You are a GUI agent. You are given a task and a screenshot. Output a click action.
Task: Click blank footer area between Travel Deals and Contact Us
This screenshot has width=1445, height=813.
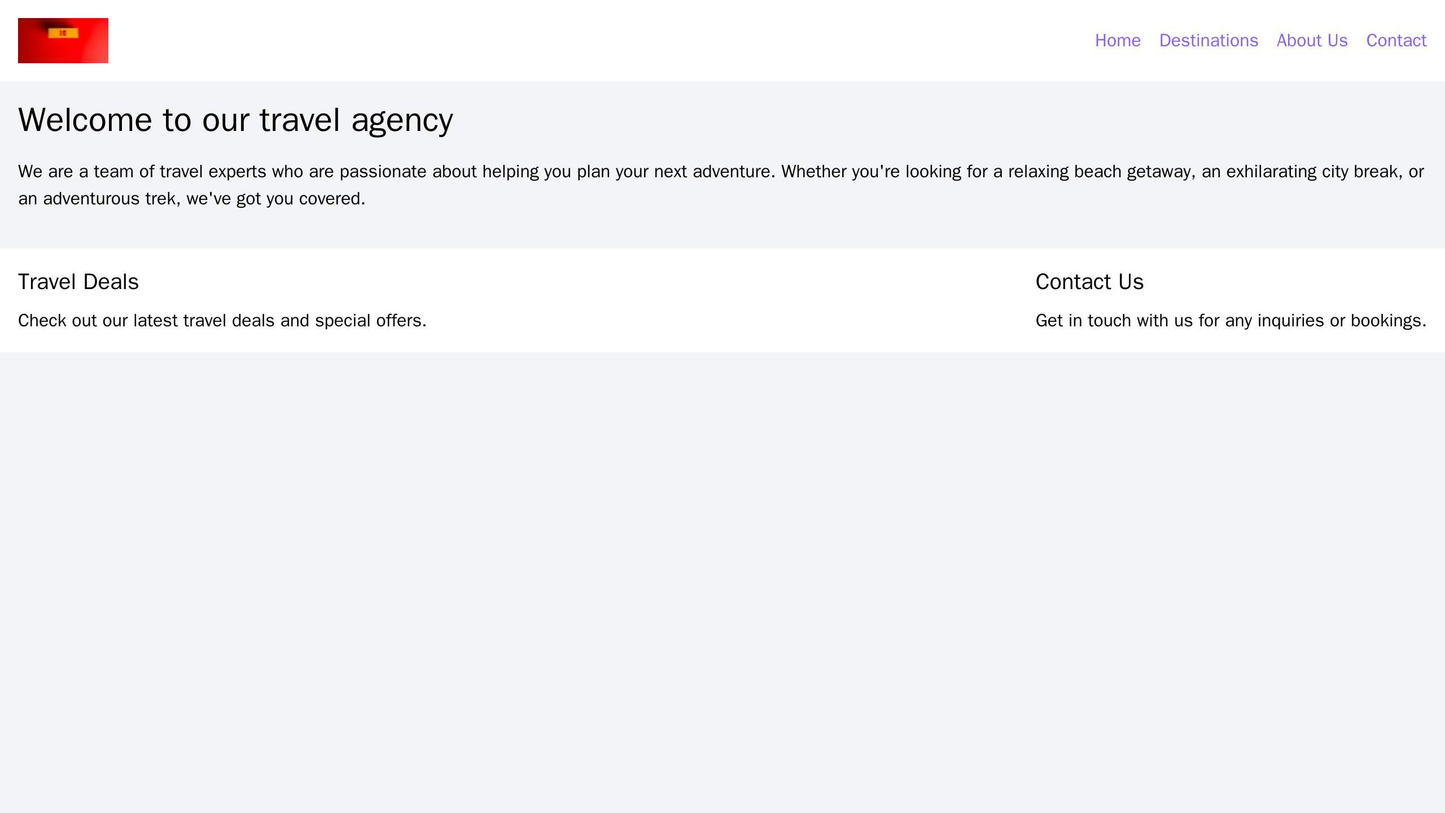coord(730,300)
